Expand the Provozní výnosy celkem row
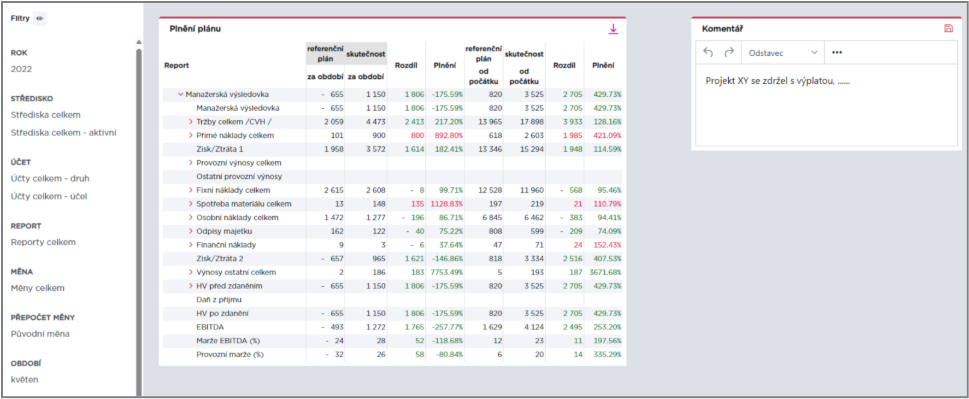The height and width of the screenshot is (399, 969). (190, 163)
